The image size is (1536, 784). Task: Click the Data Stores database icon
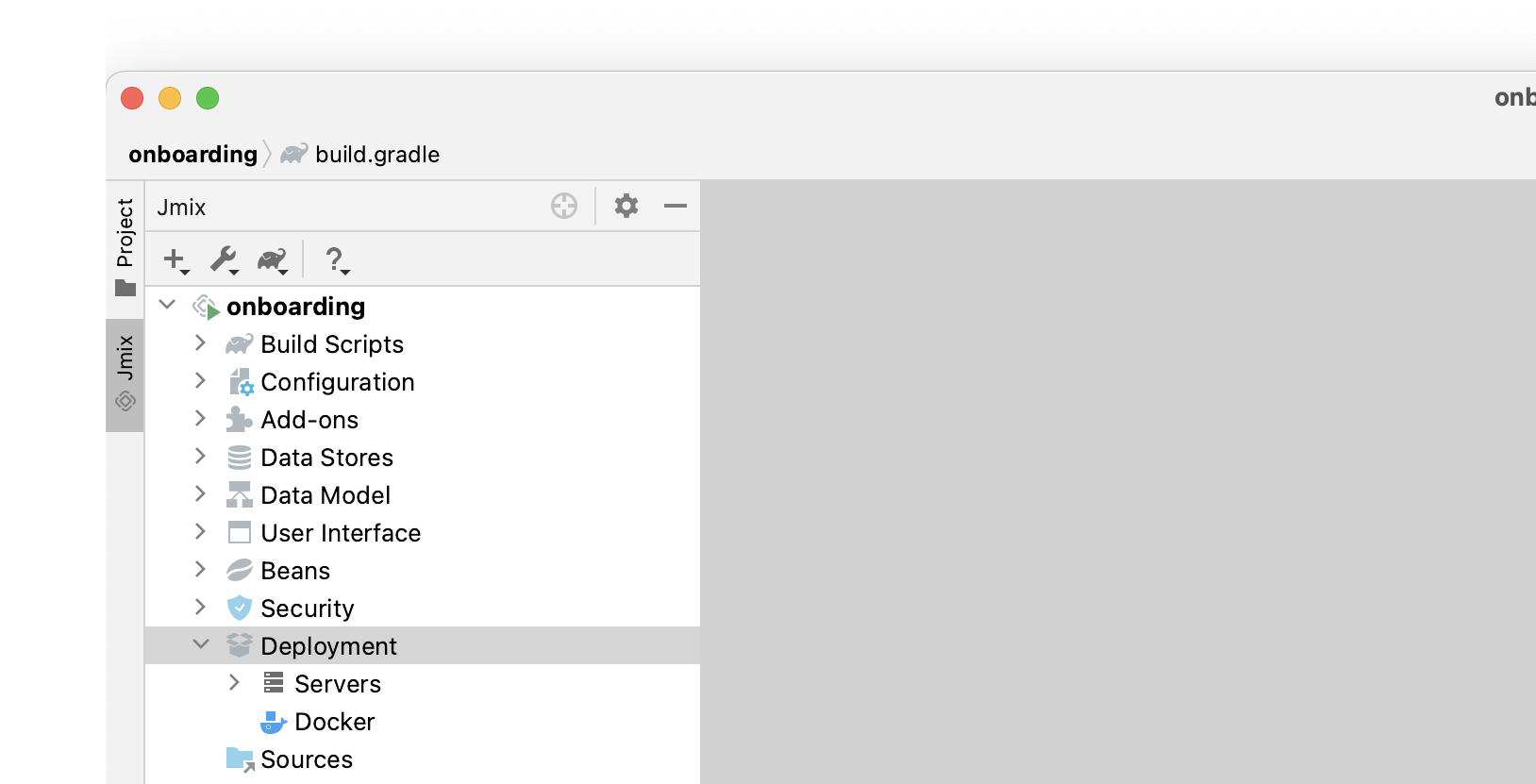point(240,458)
